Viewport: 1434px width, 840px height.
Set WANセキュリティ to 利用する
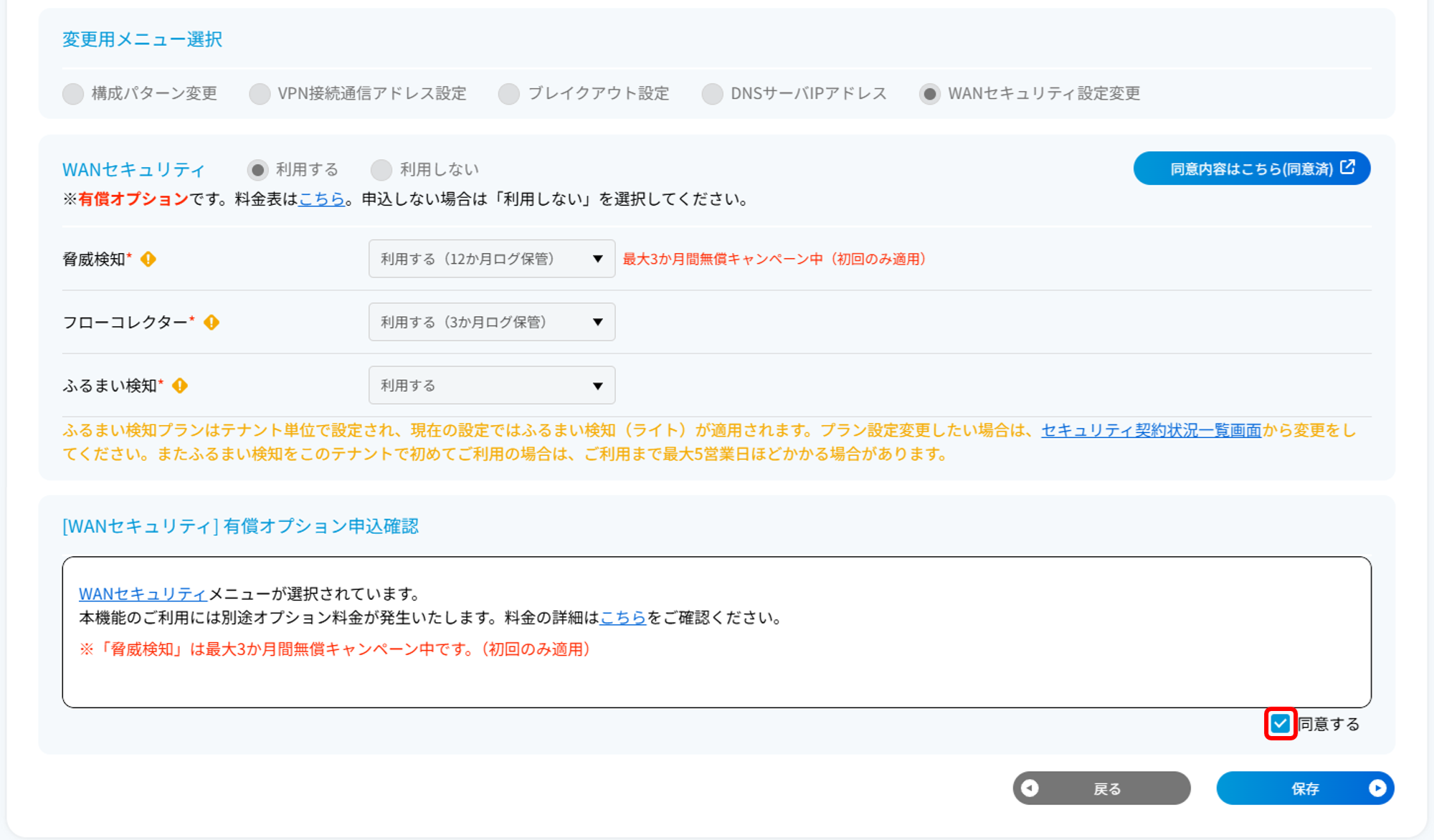coord(258,170)
